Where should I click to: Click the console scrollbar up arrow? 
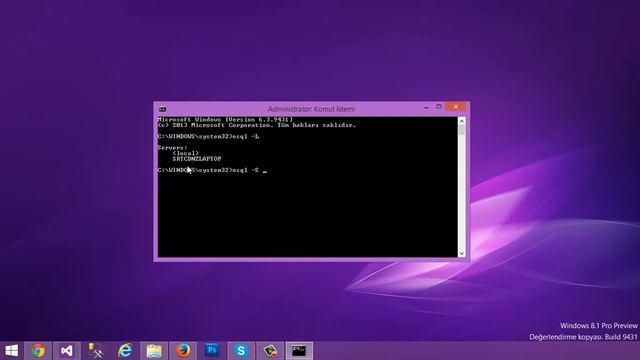[462, 121]
